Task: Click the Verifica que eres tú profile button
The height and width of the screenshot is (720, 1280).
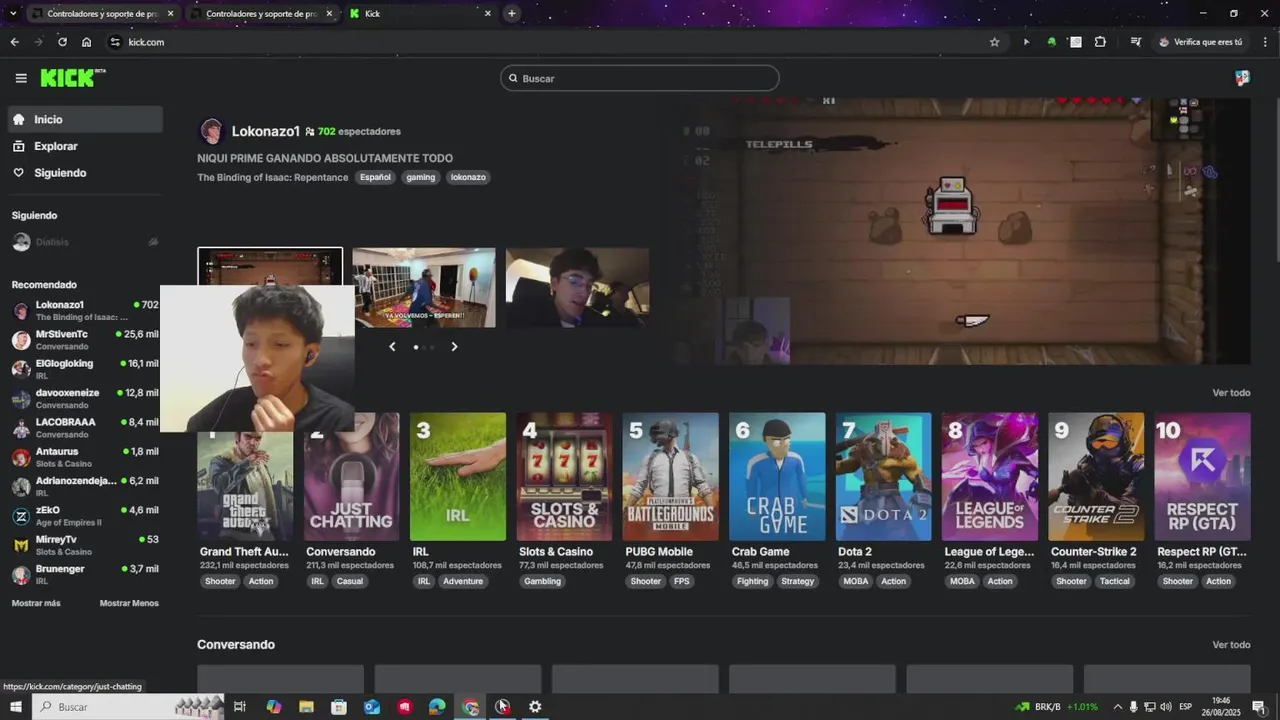Action: 1200,42
